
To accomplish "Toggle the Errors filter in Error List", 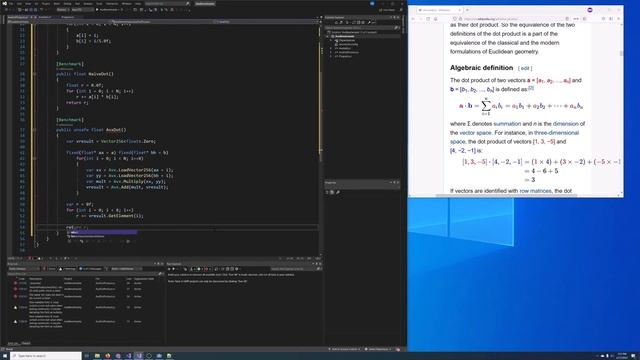I will (50, 269).
